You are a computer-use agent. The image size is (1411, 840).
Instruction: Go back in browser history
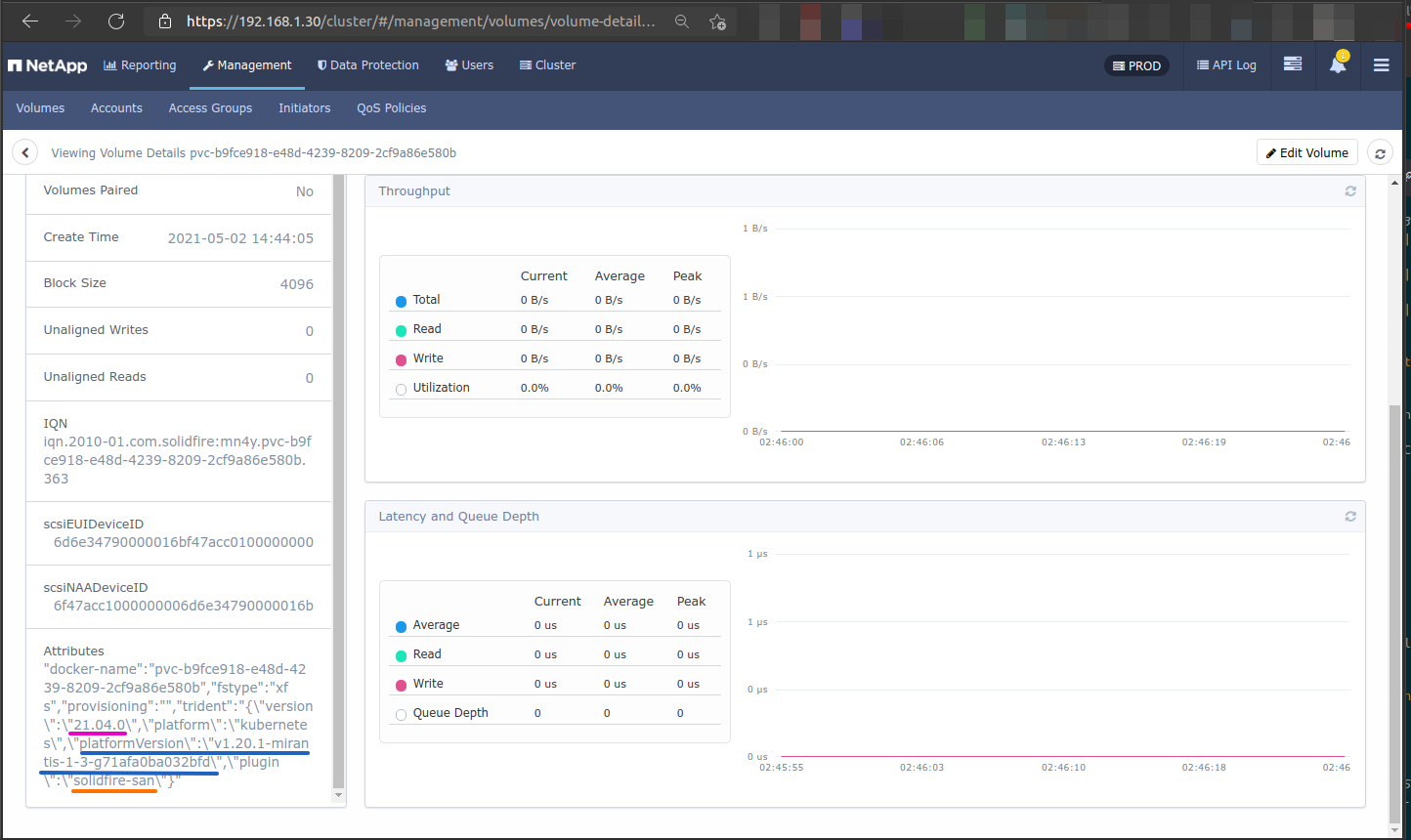click(x=30, y=21)
